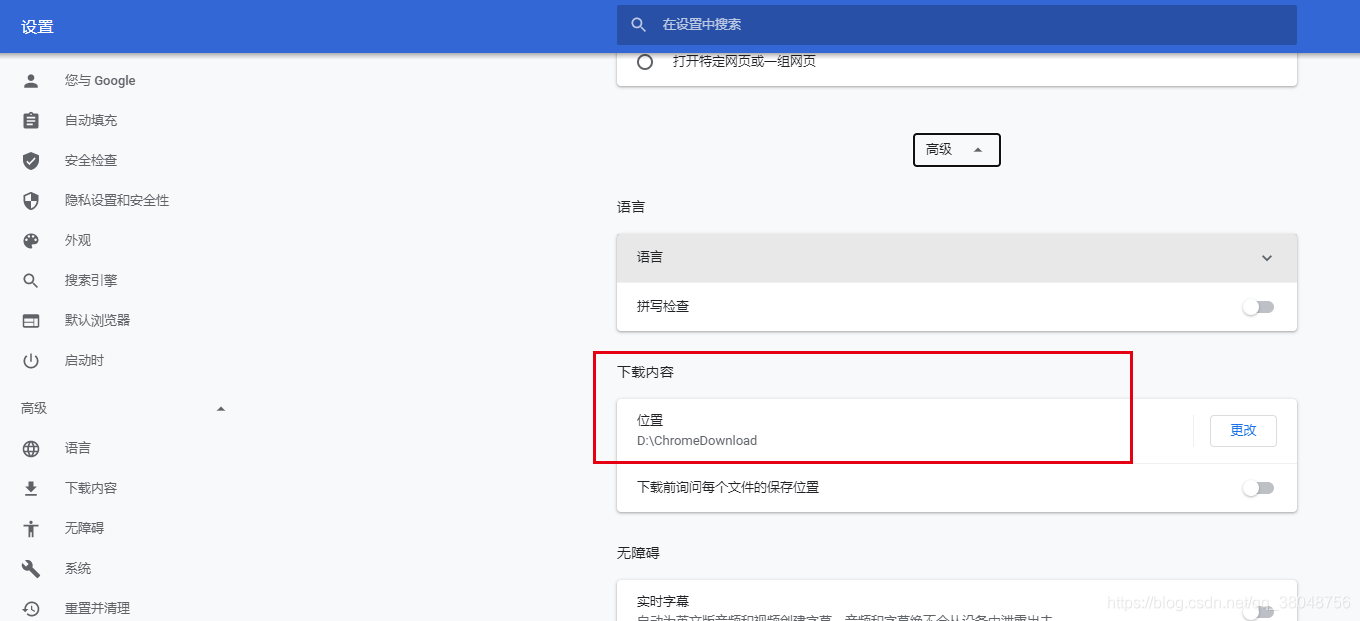This screenshot has height=621, width=1360.
Task: Select 系统 in the sidebar menu
Action: tap(77, 567)
